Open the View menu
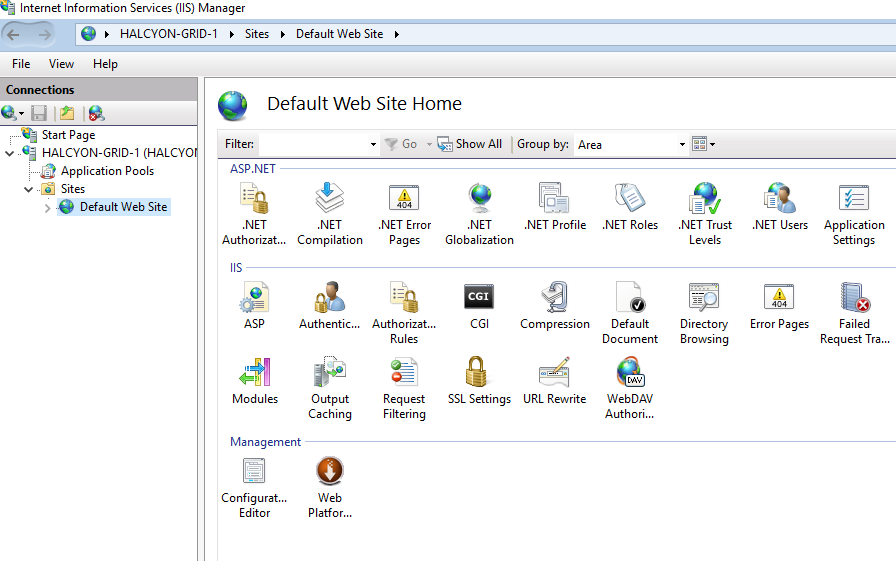The width and height of the screenshot is (896, 561). click(61, 64)
